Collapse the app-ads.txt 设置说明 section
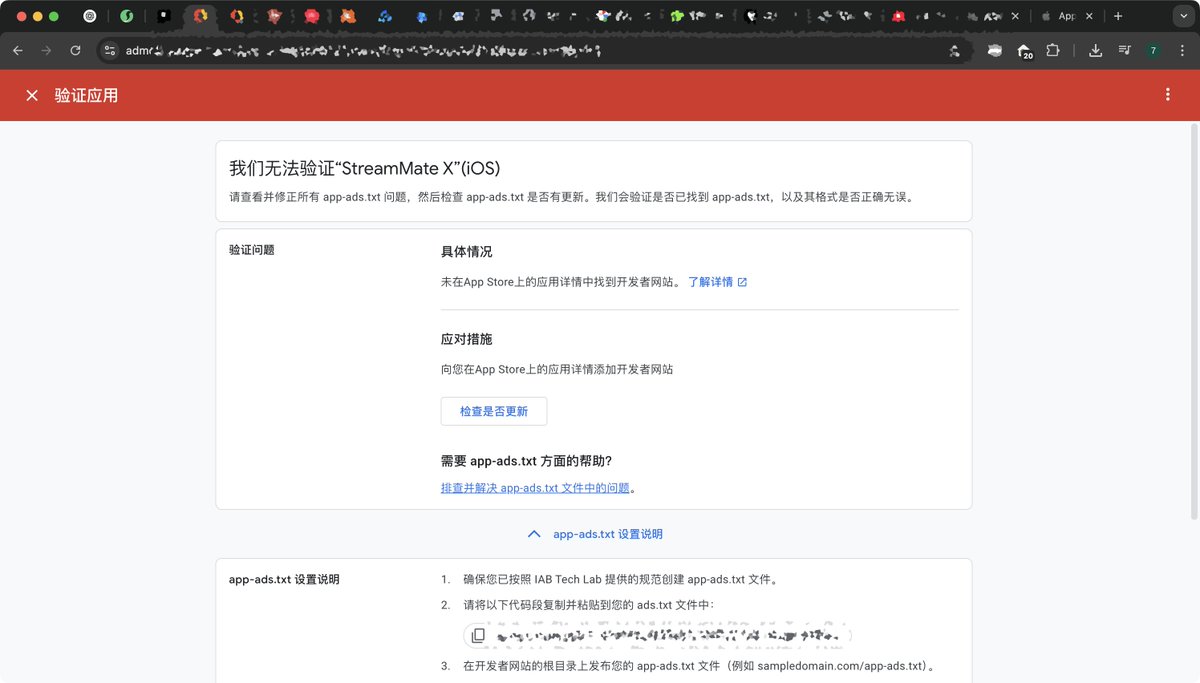Screen dimensions: 1200x683 coord(594,534)
